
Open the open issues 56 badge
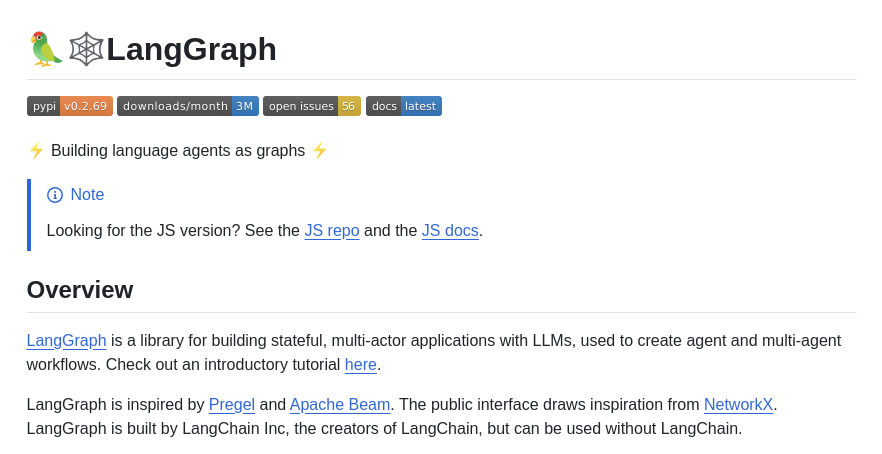tap(311, 106)
